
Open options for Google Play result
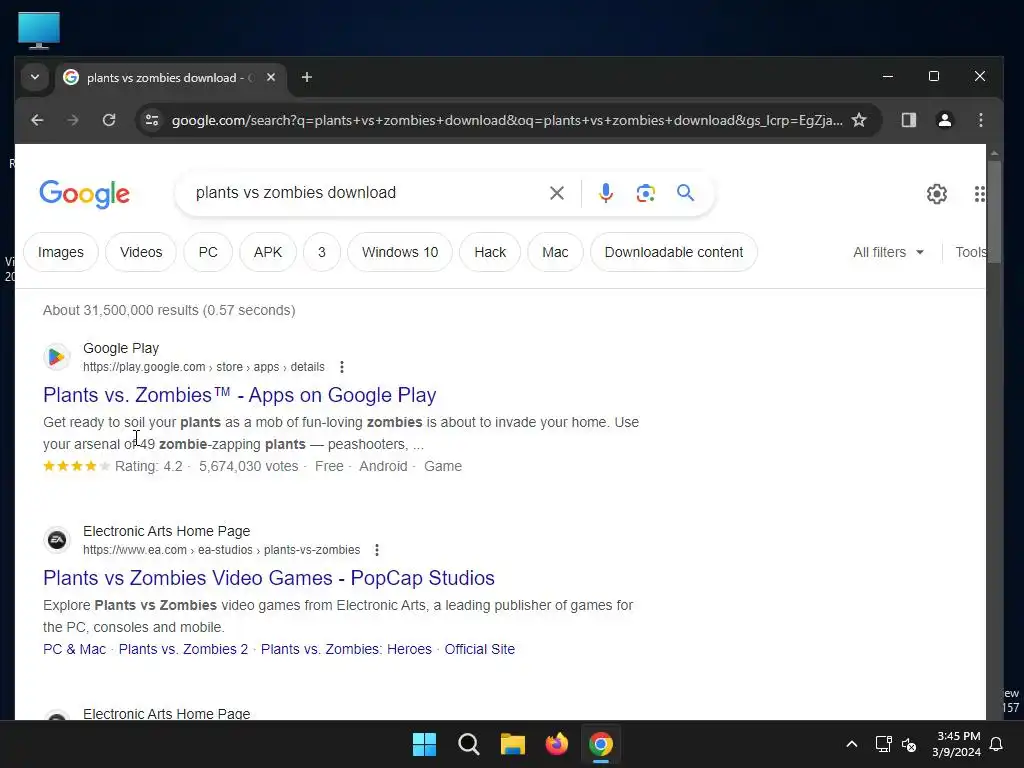click(342, 367)
